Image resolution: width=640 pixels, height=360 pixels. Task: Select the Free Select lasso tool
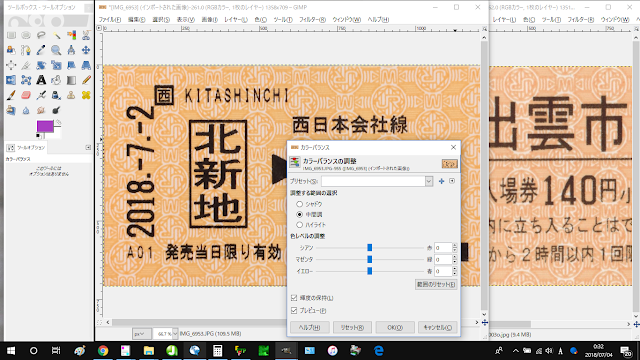(41, 36)
